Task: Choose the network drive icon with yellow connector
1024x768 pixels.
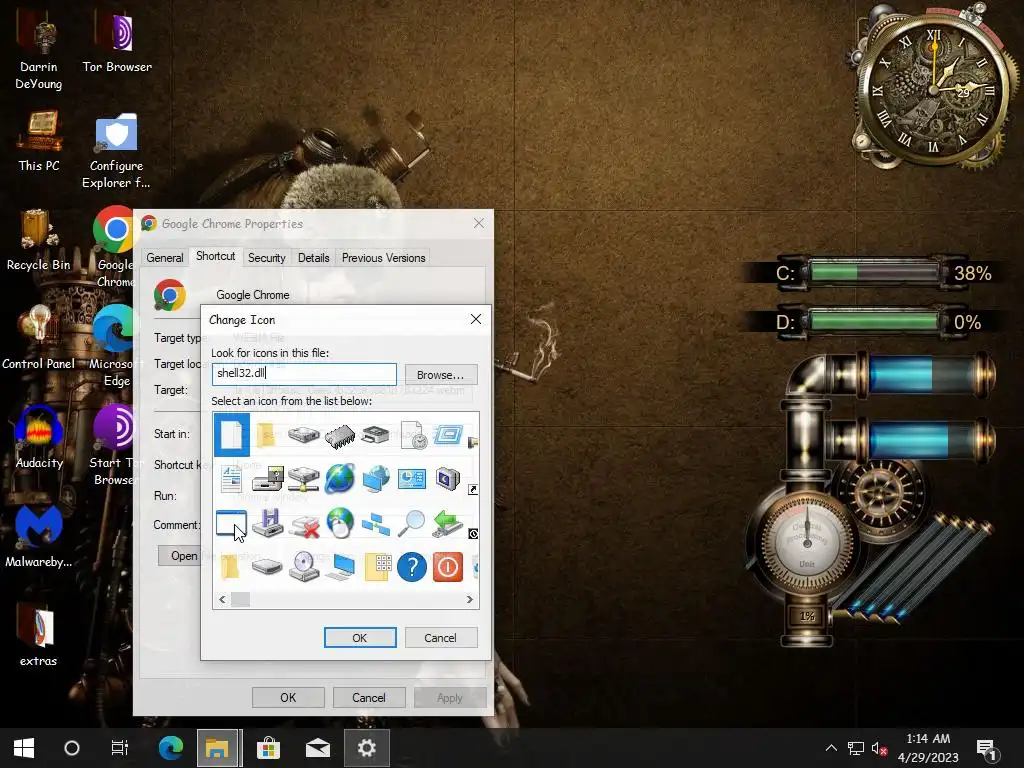Action: 304,479
